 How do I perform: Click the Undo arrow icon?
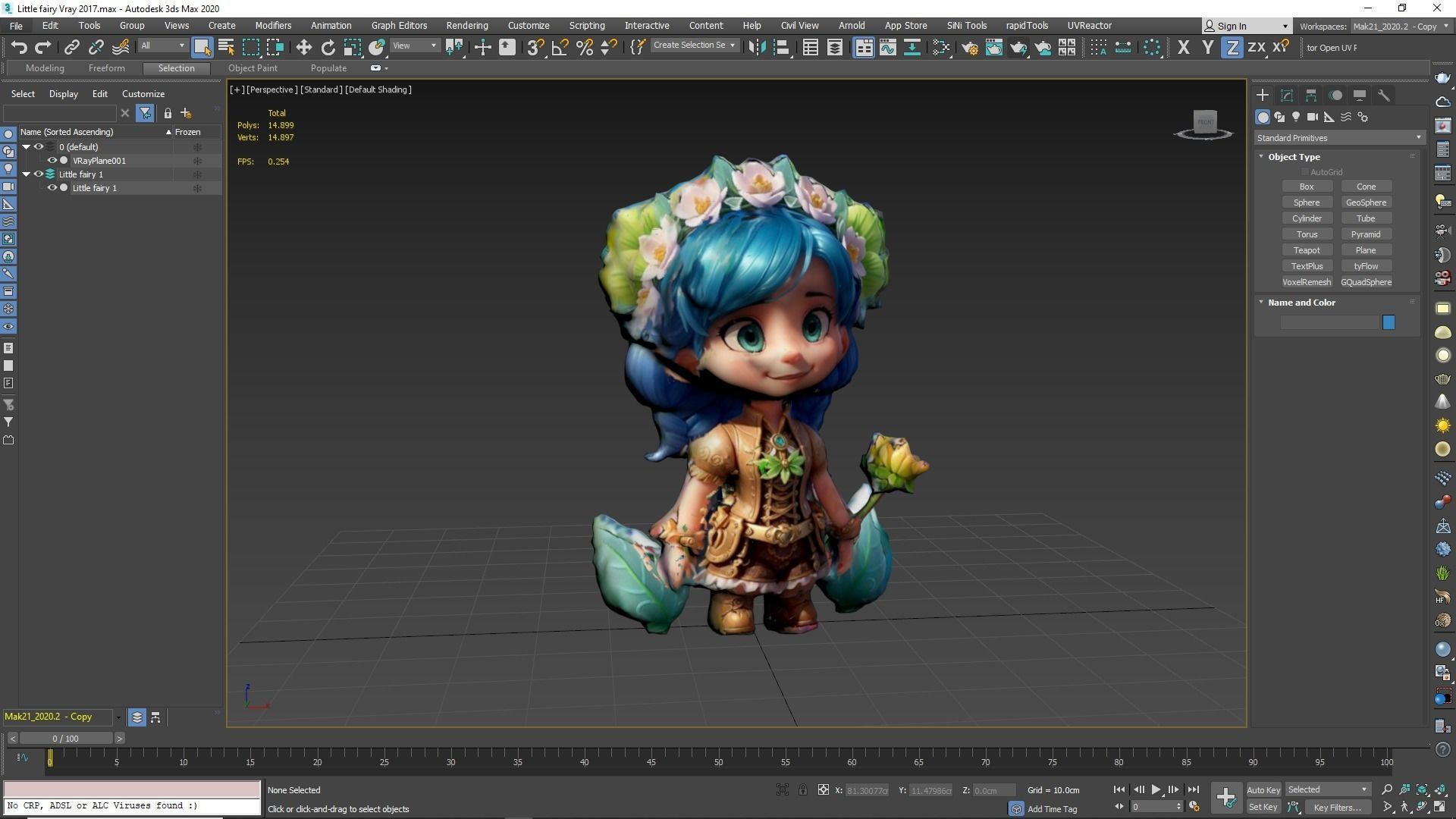click(19, 47)
